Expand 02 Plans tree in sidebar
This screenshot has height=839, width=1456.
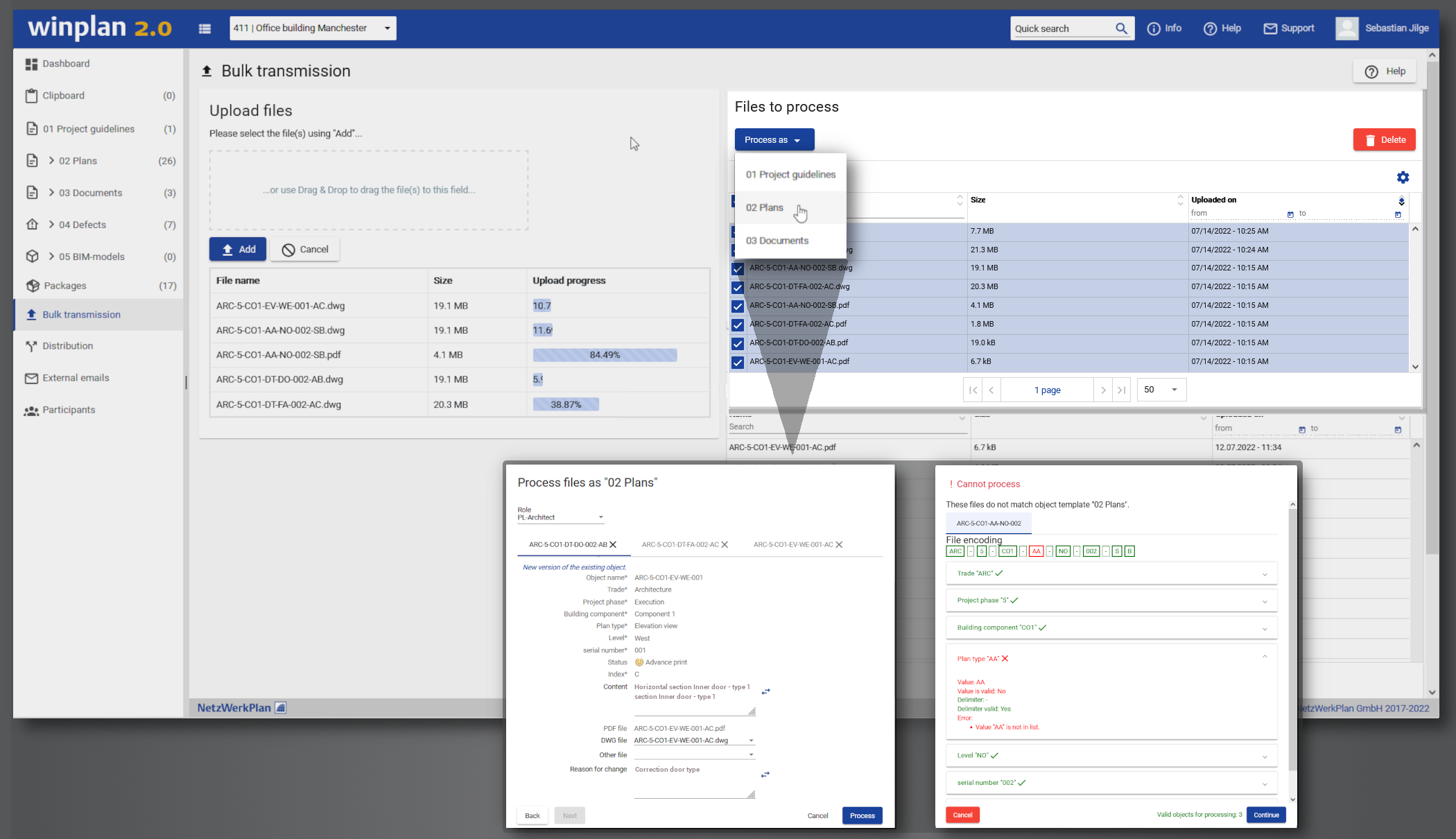pos(51,160)
